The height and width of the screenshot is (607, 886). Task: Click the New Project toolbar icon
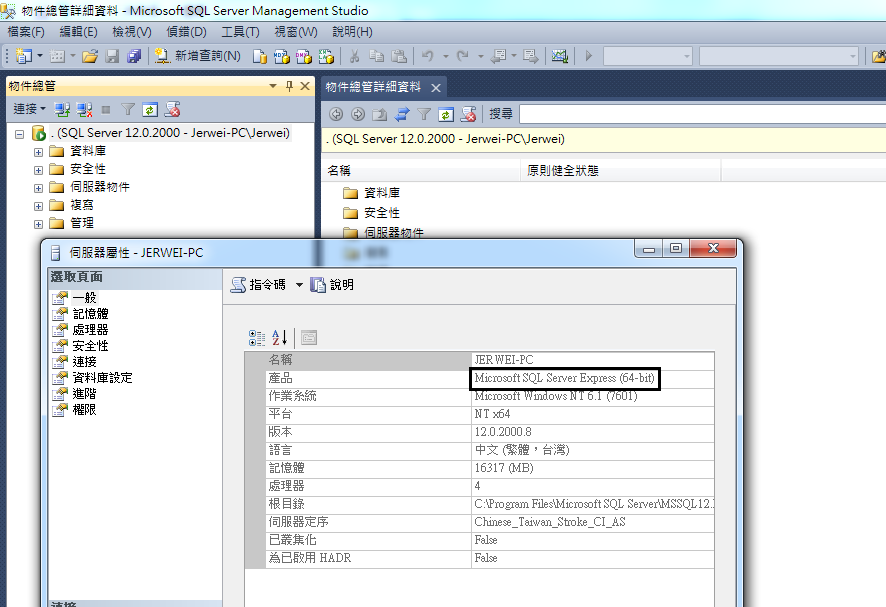click(24, 56)
